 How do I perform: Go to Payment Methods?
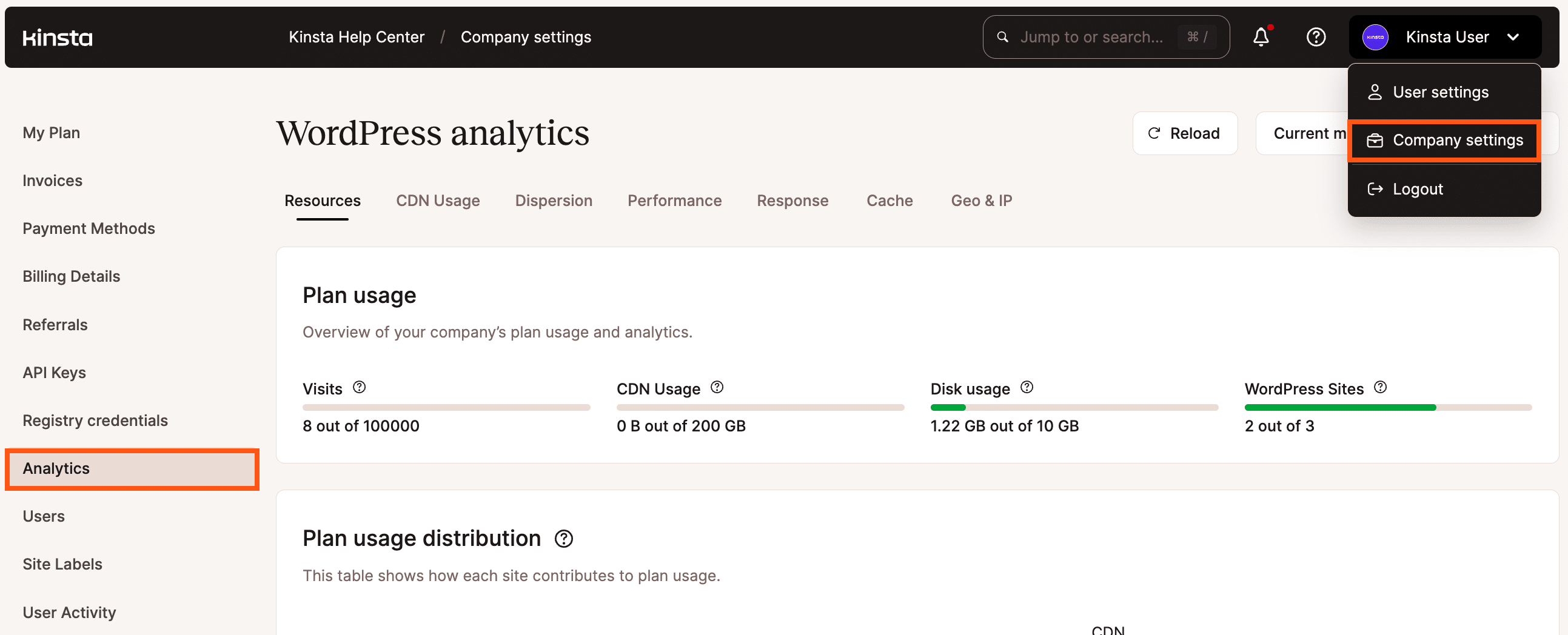(89, 228)
